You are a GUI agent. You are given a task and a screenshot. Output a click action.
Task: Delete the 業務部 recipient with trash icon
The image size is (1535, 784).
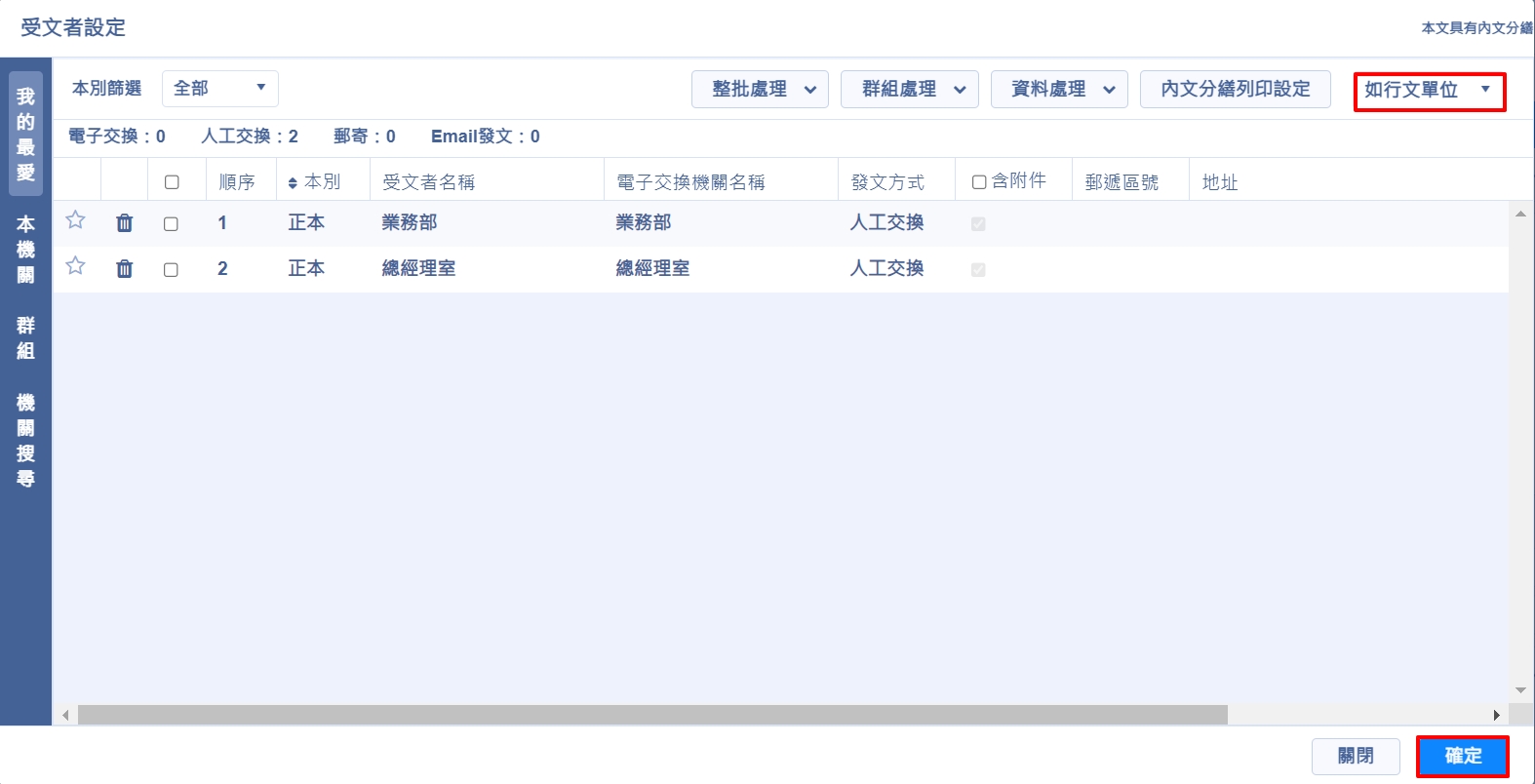125,223
